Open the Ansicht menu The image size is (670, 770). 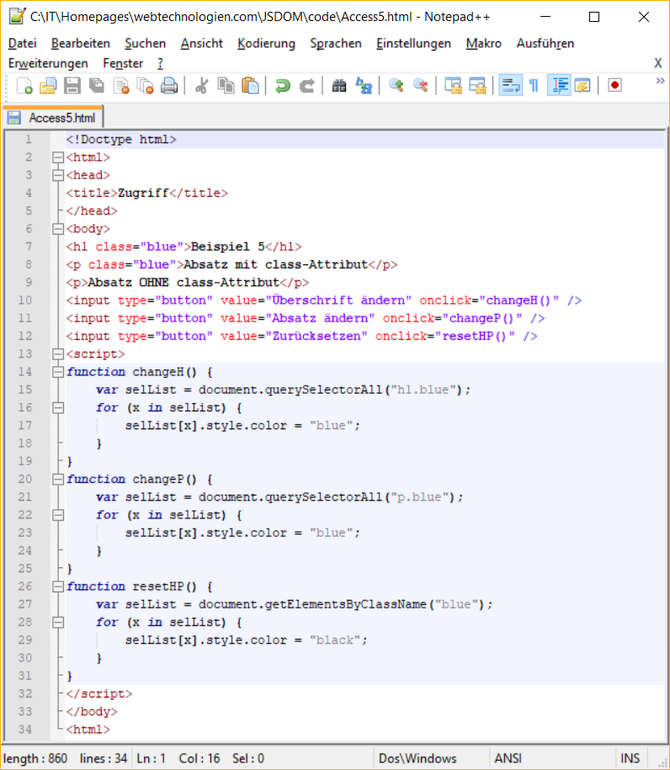[x=201, y=43]
